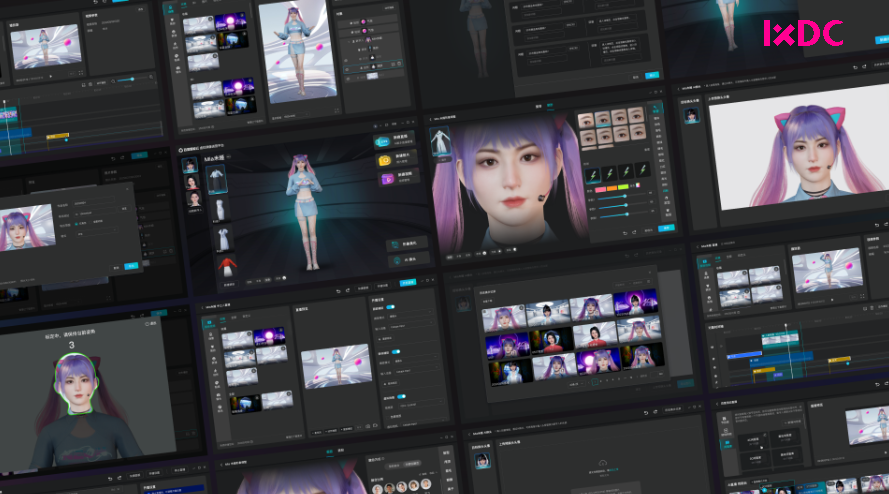The width and height of the screenshot is (889, 494).
Task: Click the video recorder icon below live settings preview
Action: point(375,425)
